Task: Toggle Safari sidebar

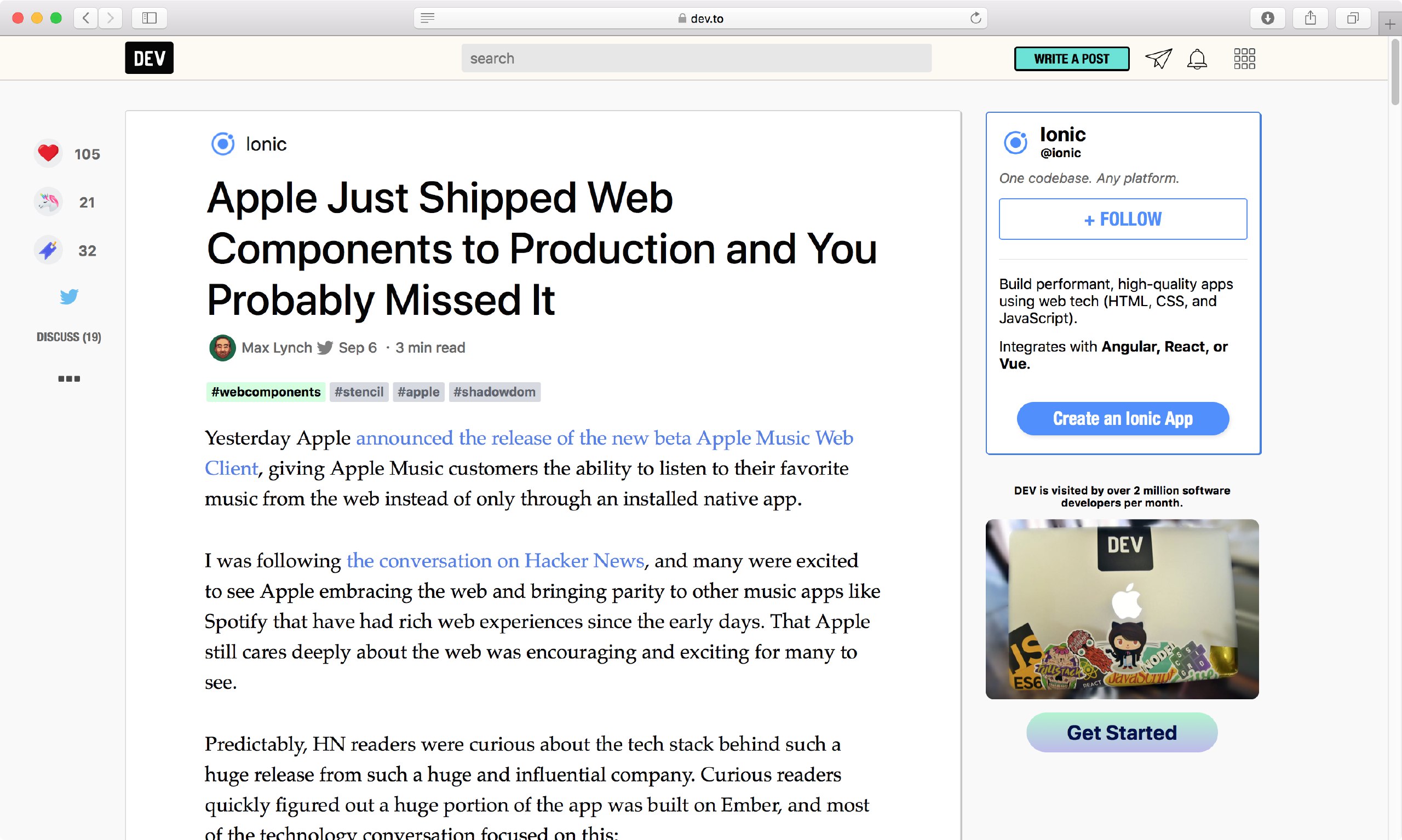Action: [149, 18]
